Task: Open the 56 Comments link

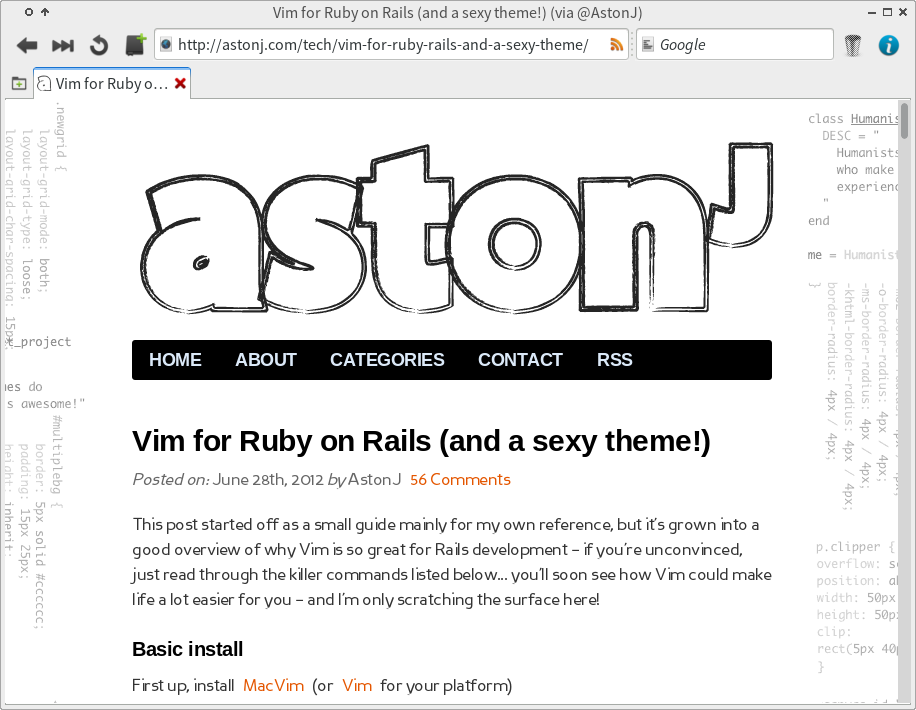Action: (460, 480)
